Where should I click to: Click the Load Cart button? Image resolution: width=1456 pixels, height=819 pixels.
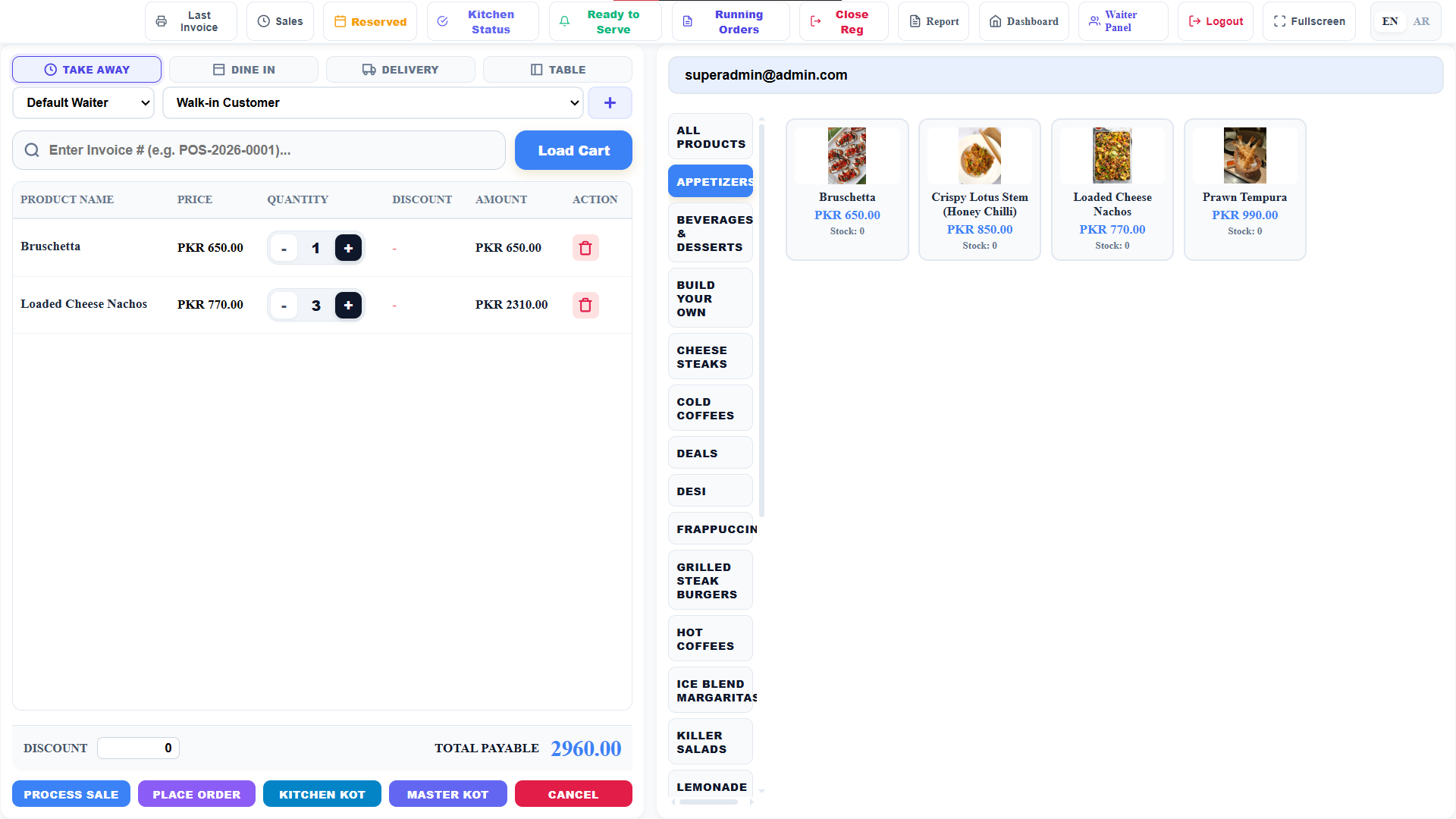click(x=573, y=150)
